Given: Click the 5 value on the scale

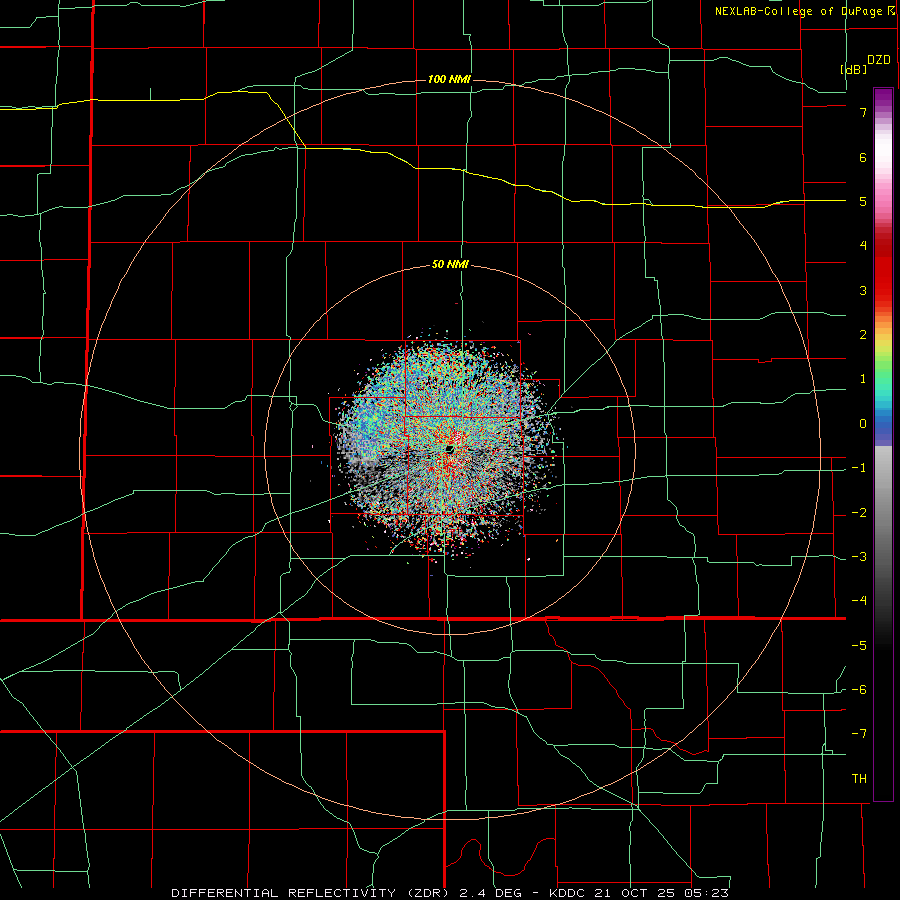Looking at the screenshot, I should pos(863,201).
